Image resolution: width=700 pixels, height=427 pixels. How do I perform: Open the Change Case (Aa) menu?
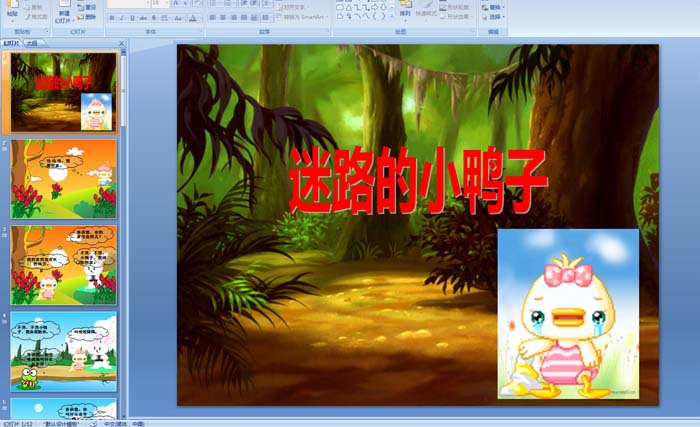[178, 18]
